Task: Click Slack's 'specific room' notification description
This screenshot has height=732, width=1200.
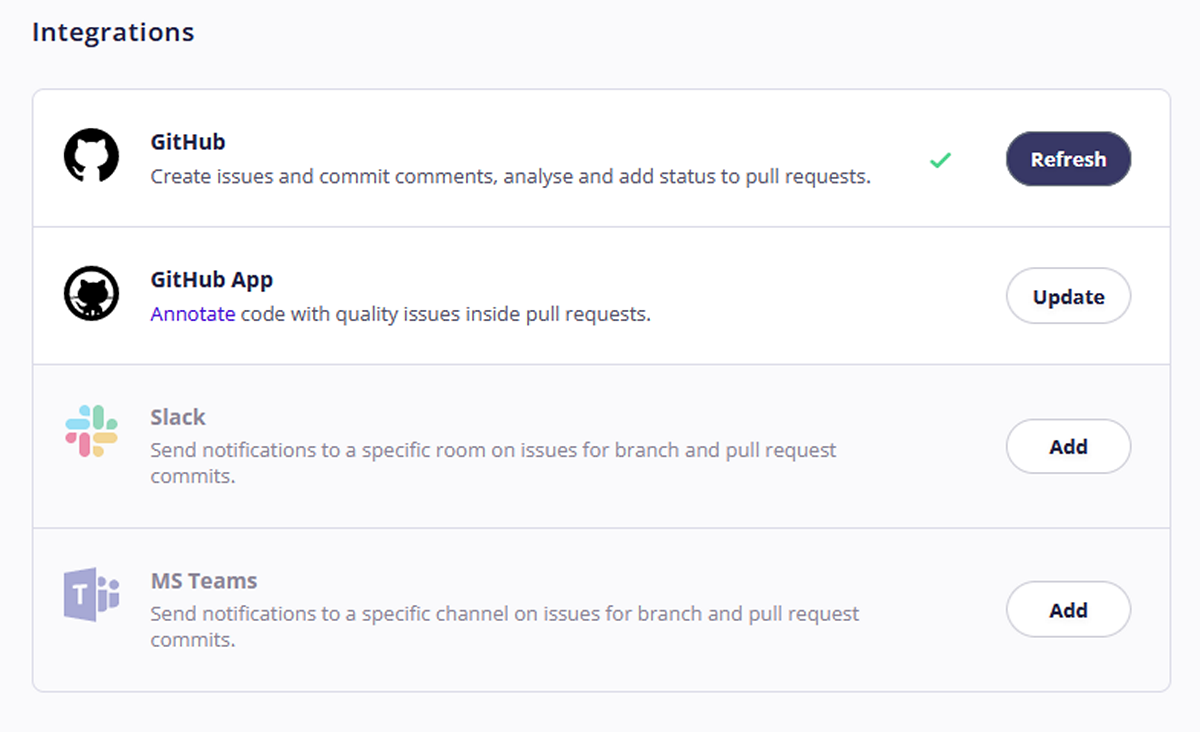Action: pos(494,463)
